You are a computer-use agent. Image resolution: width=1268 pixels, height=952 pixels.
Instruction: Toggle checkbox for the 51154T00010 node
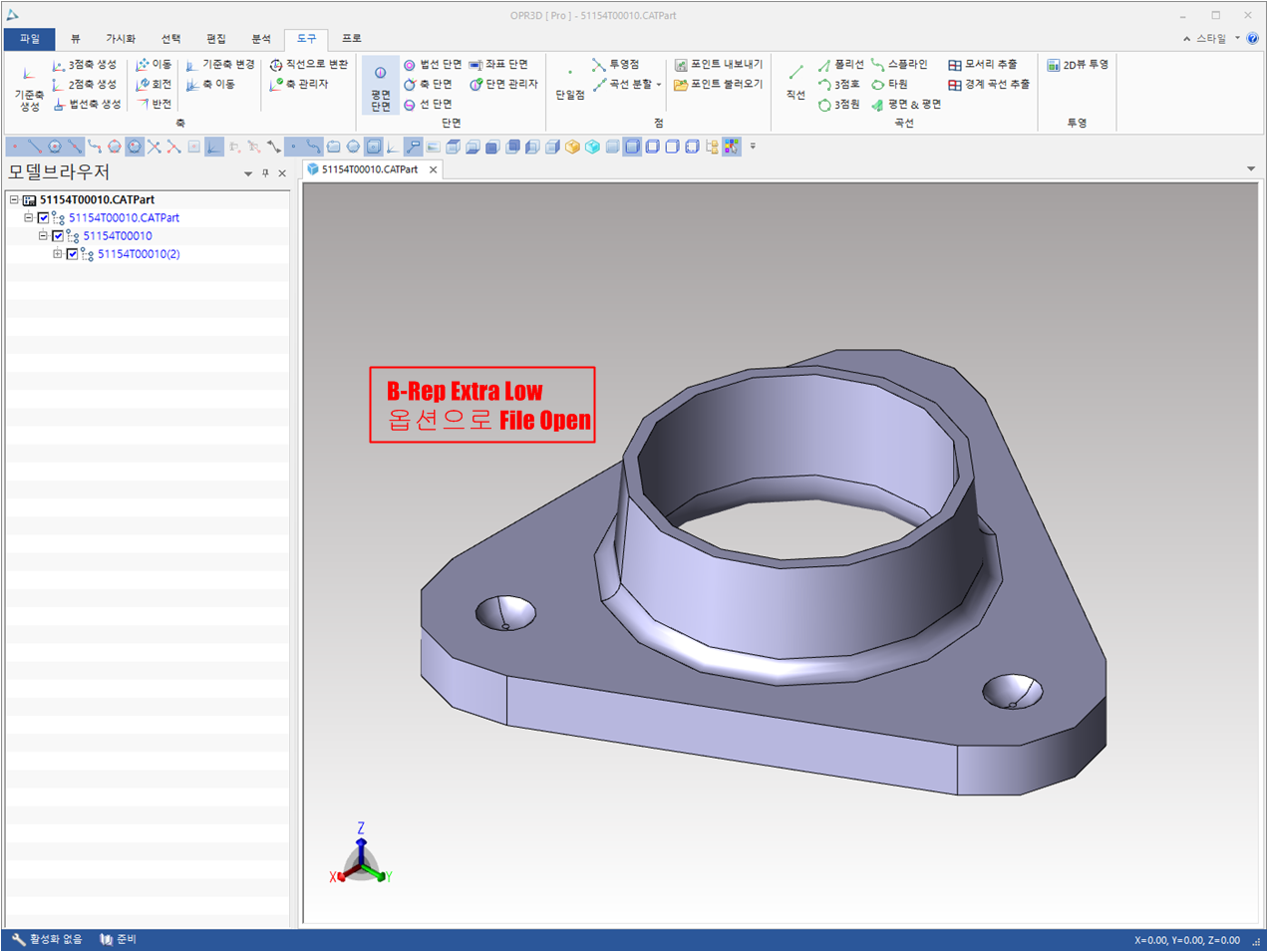58,236
